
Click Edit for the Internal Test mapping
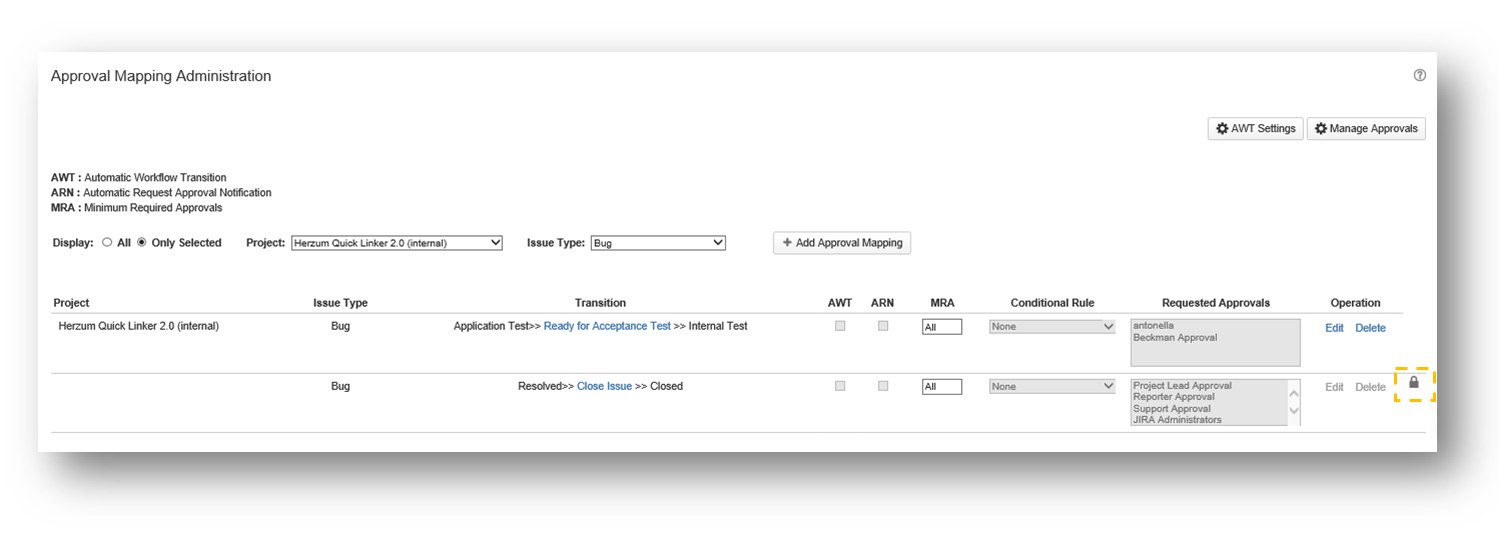[x=1334, y=328]
